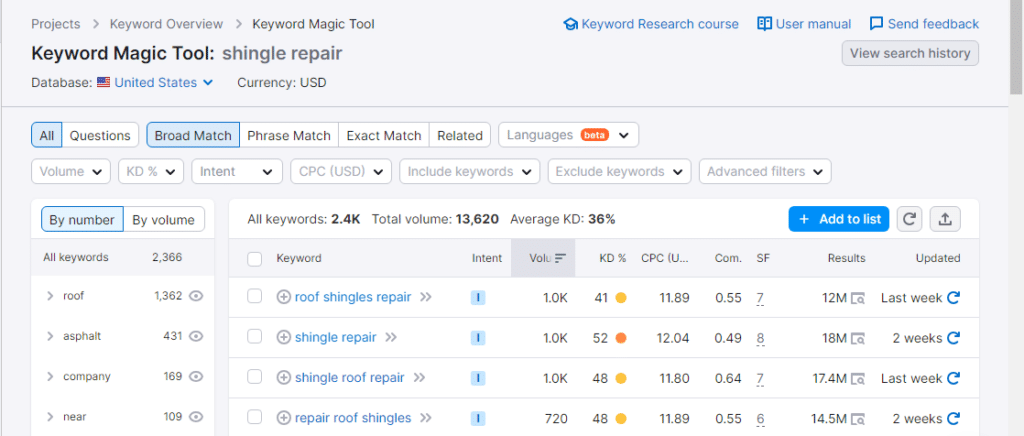Select the Phrase Match tab
Viewport: 1024px width, 436px height.
coord(289,135)
